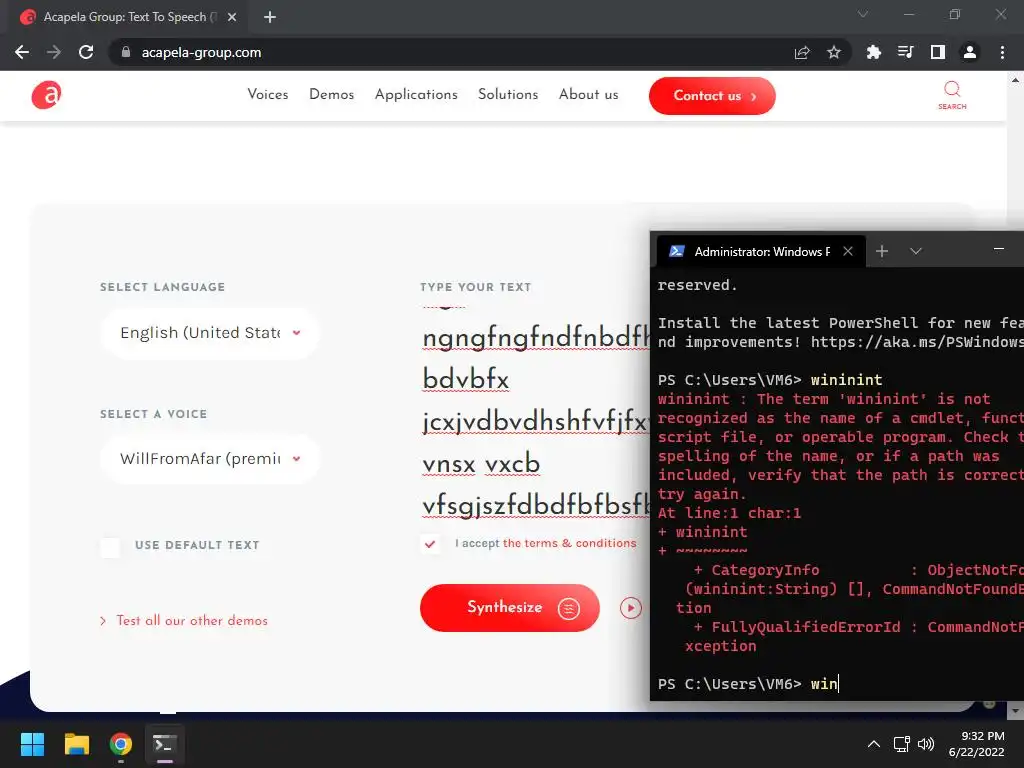This screenshot has width=1024, height=768.
Task: Click the browser forward arrow
Action: point(54,52)
